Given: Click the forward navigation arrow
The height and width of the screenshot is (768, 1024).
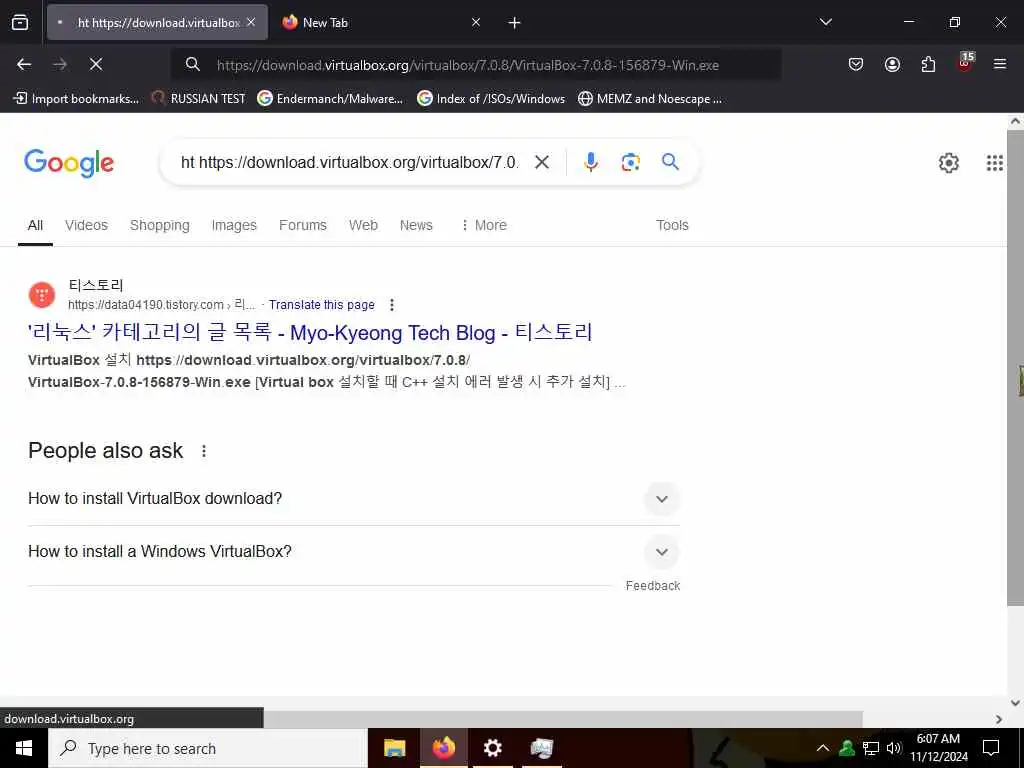Looking at the screenshot, I should pos(60,64).
